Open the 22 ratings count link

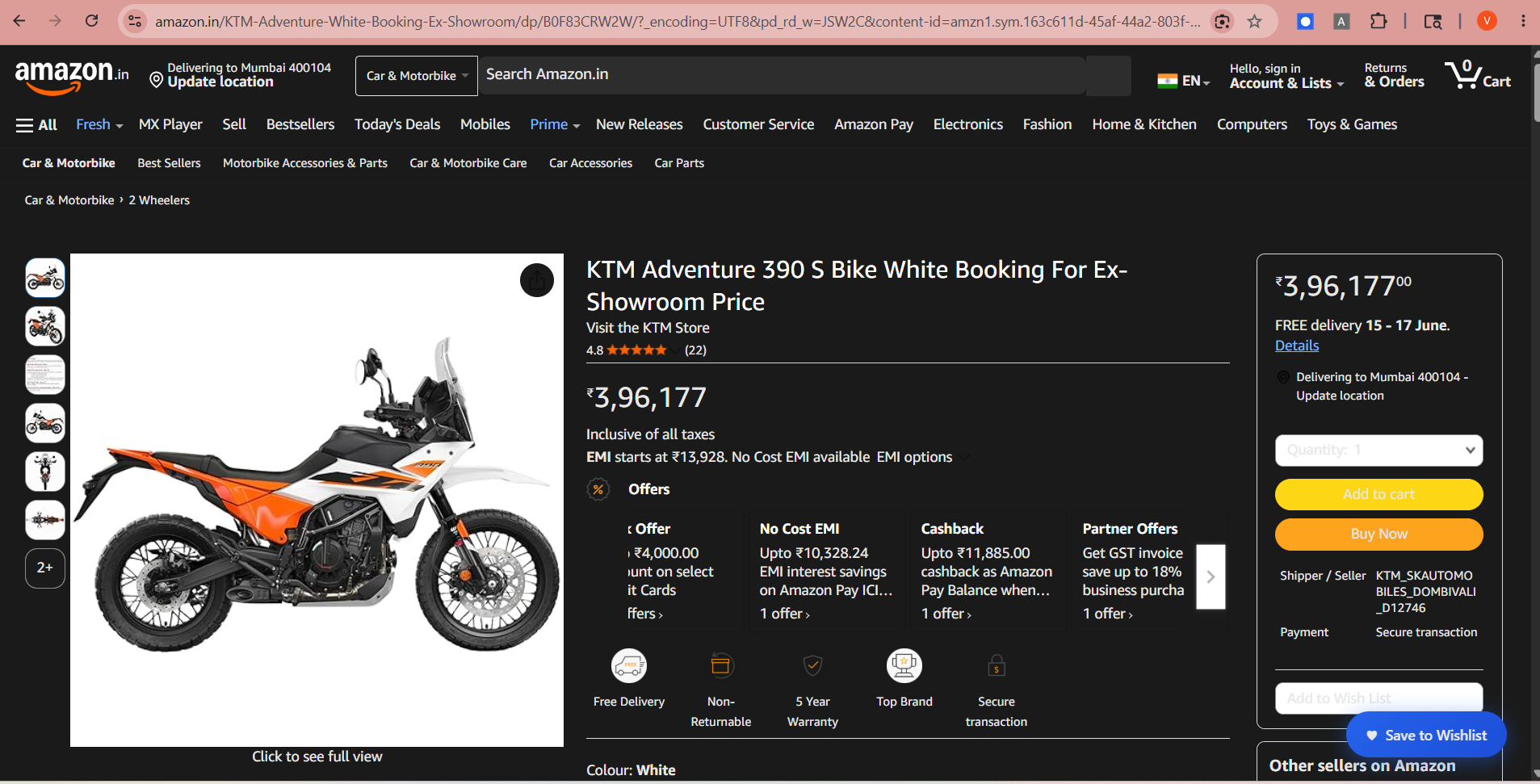point(695,350)
